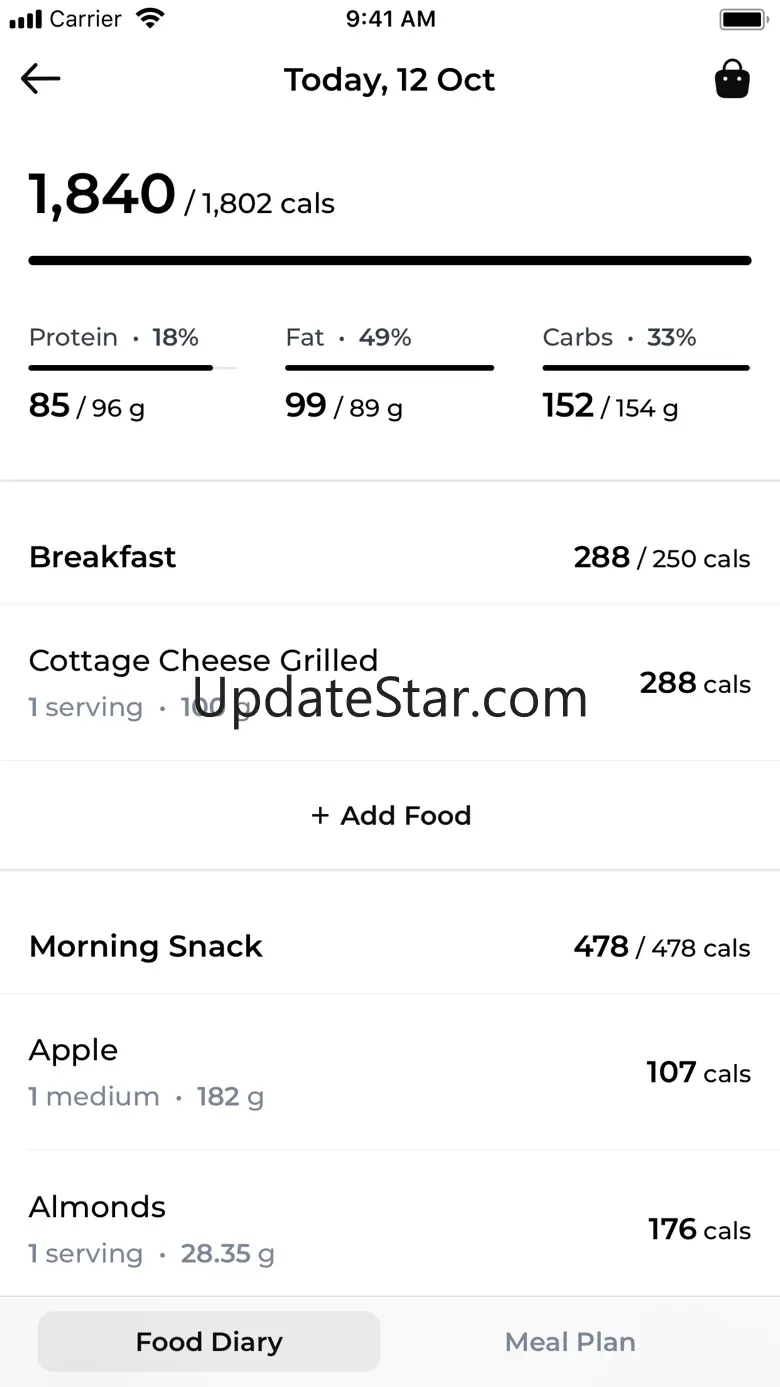Tap the Carbs macro progress bar
The image size is (780, 1387).
(x=646, y=368)
